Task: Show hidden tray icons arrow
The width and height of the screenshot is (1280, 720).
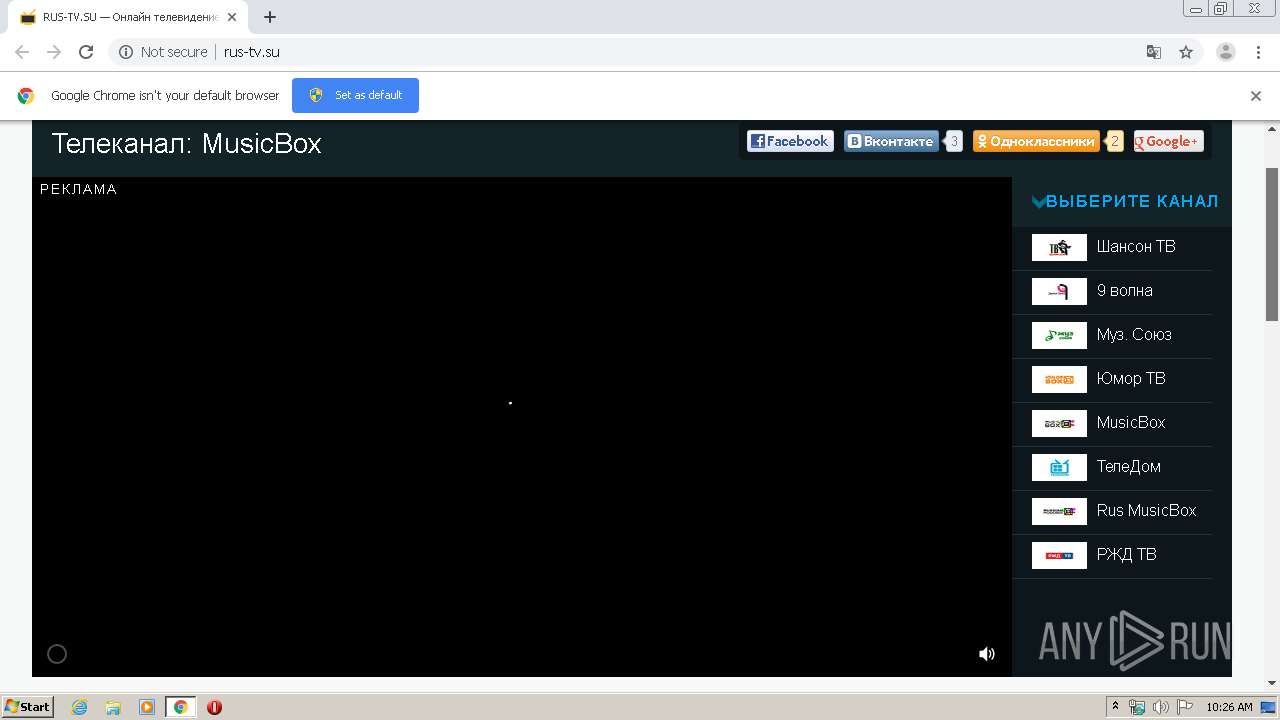Action: (x=1115, y=707)
